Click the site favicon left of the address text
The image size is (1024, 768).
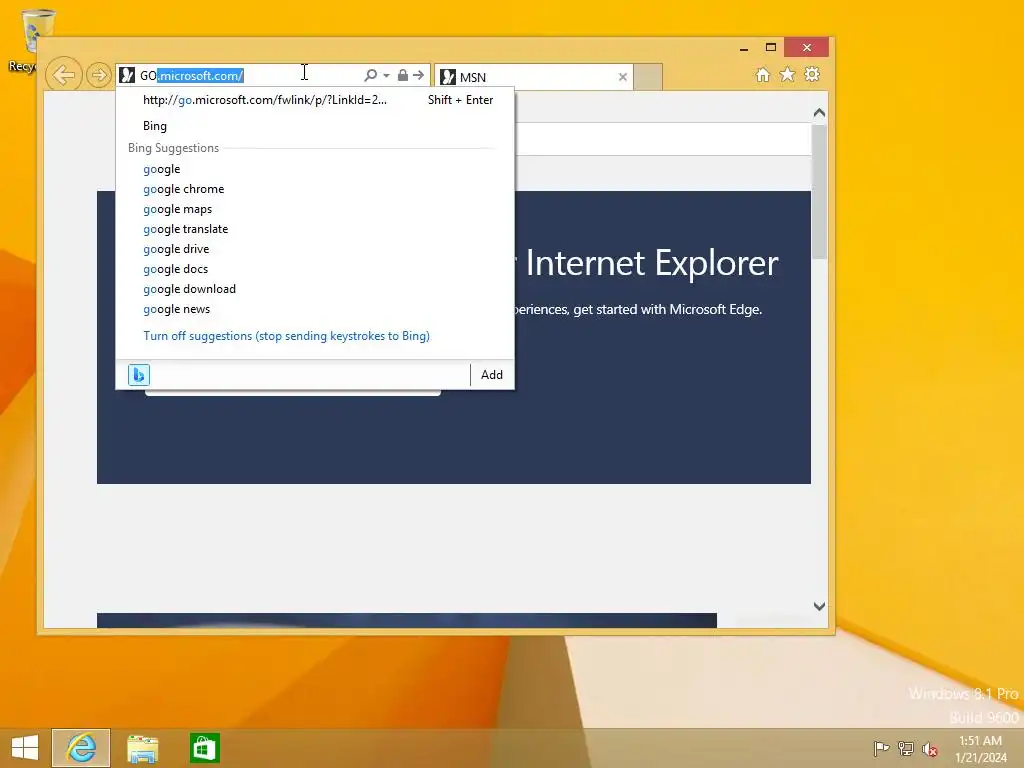coord(127,75)
